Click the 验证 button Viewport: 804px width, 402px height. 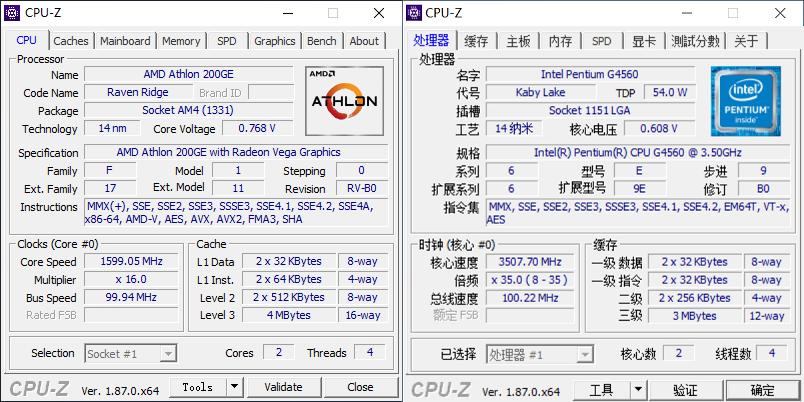point(686,391)
